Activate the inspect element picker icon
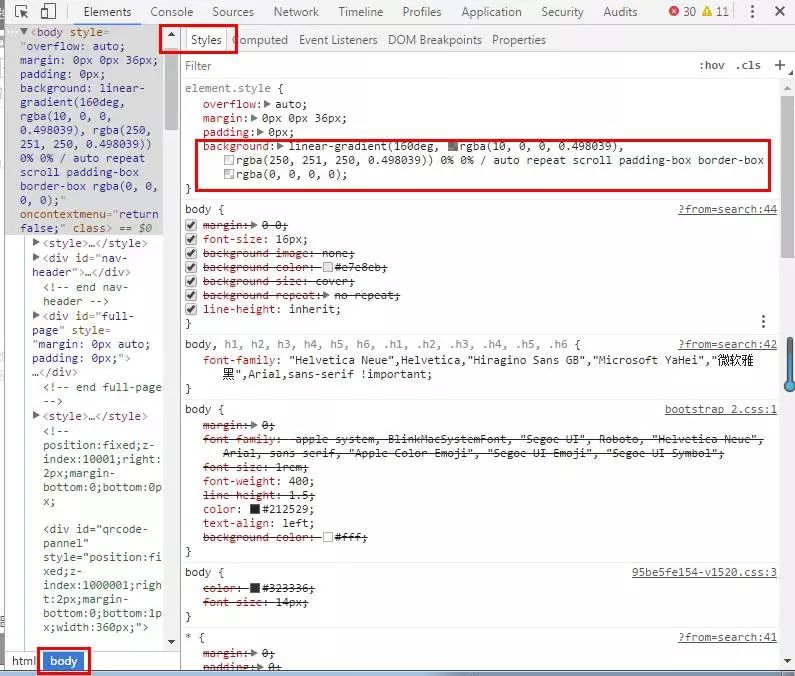 point(22,12)
